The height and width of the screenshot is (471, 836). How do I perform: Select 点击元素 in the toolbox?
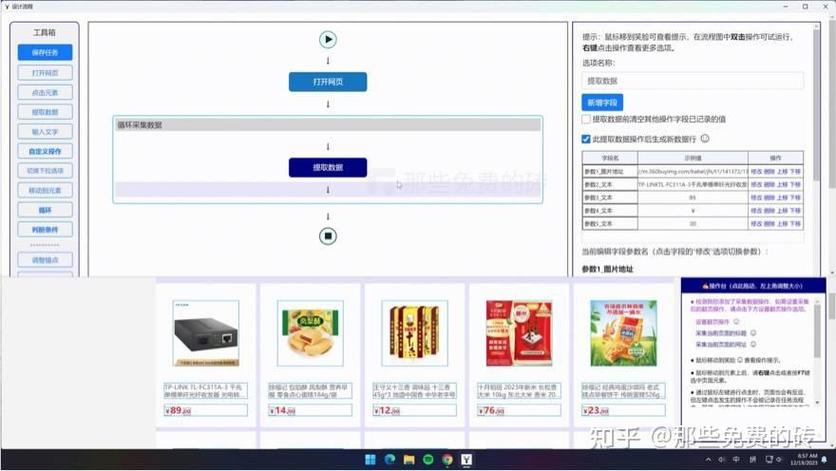(45, 92)
